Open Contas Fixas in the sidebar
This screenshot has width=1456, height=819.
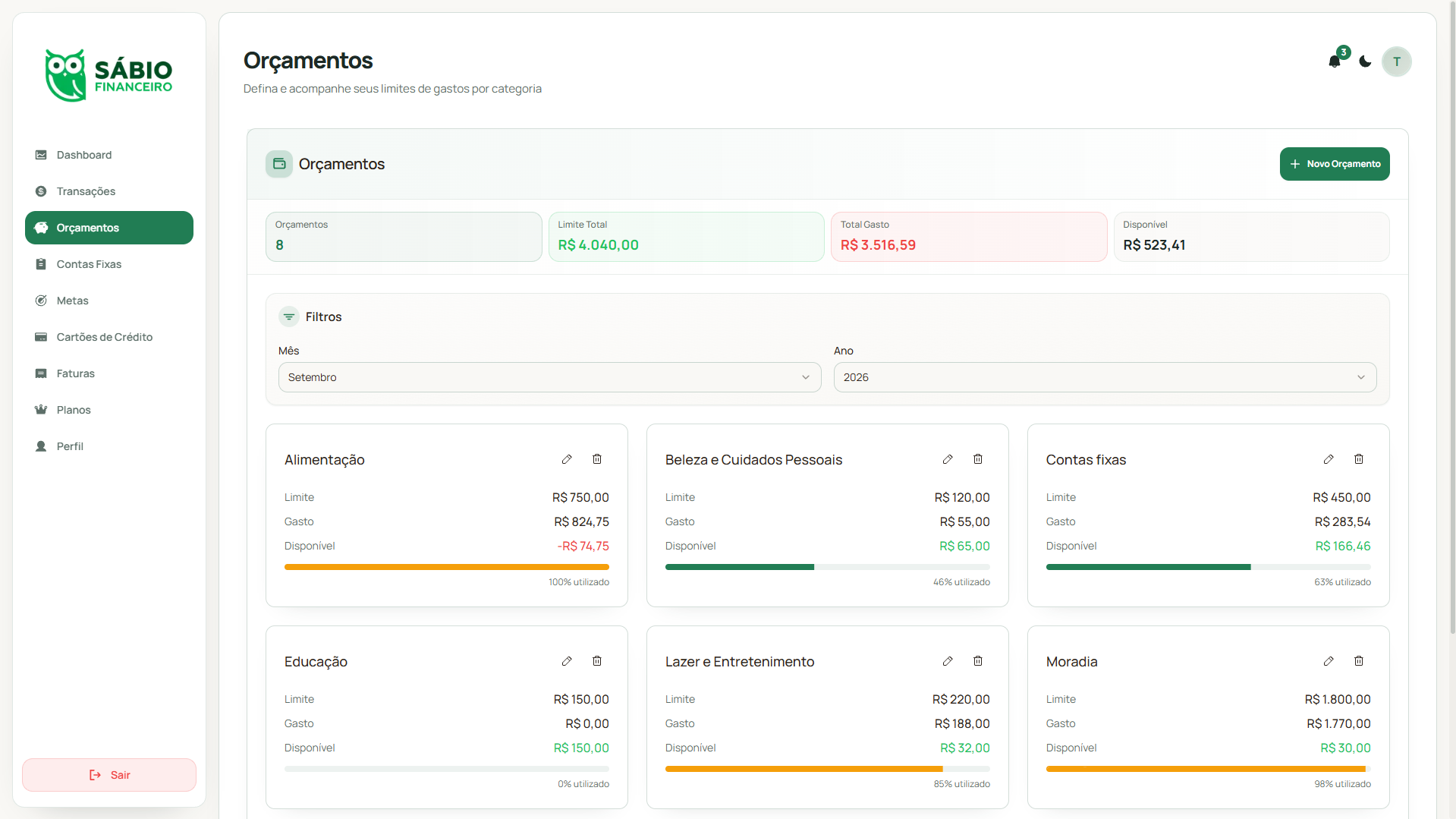point(109,264)
